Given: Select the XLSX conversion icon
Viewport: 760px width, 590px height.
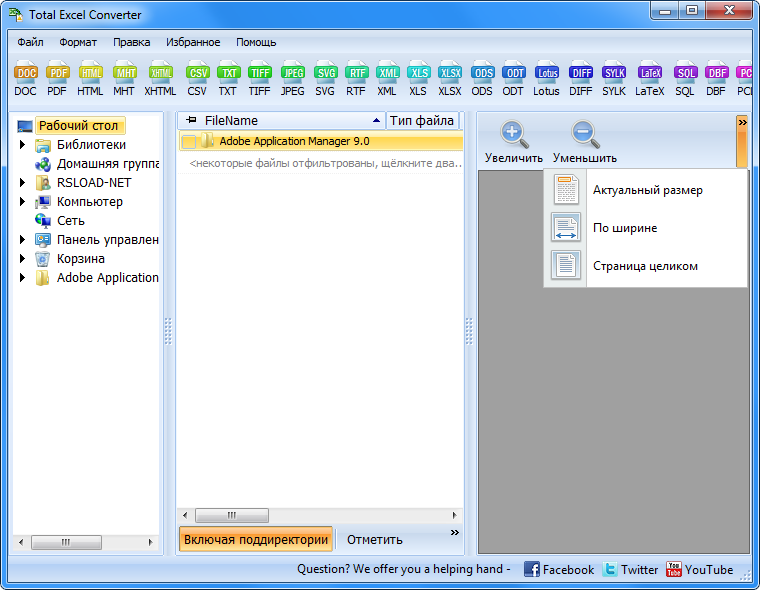Looking at the screenshot, I should 450,78.
